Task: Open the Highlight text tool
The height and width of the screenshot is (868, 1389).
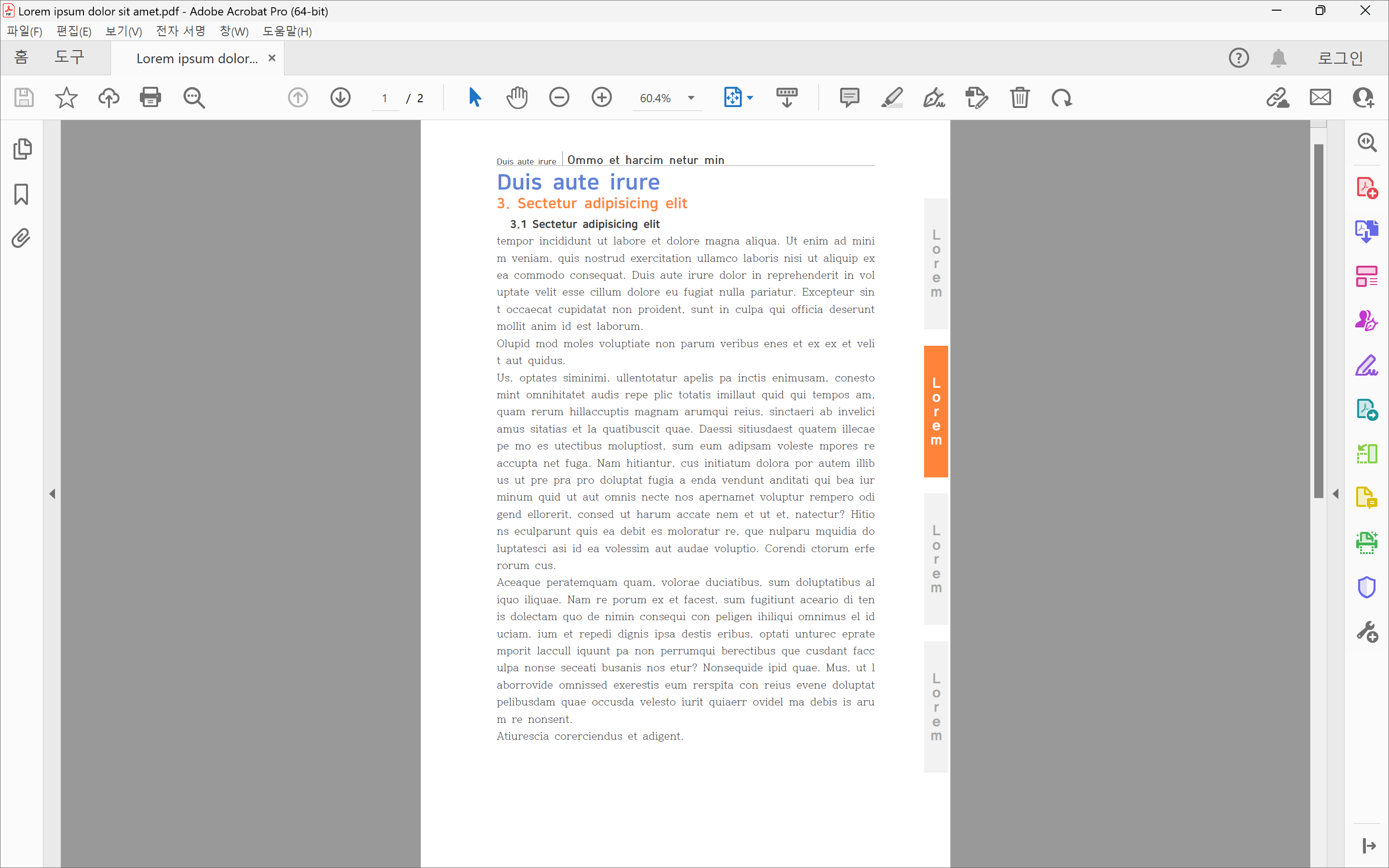Action: [892, 97]
